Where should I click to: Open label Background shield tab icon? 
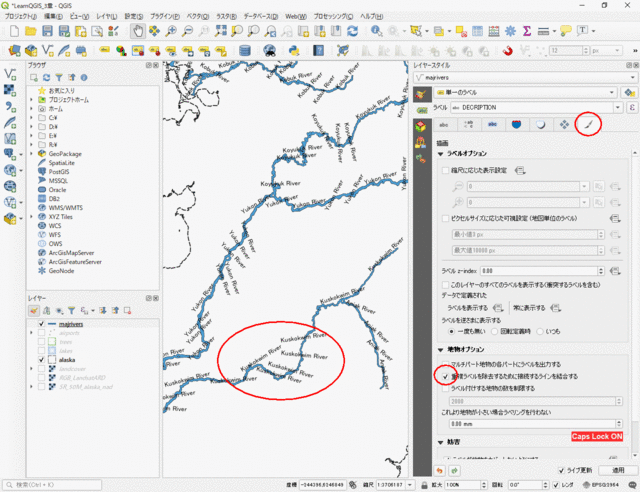pyautogui.click(x=516, y=124)
